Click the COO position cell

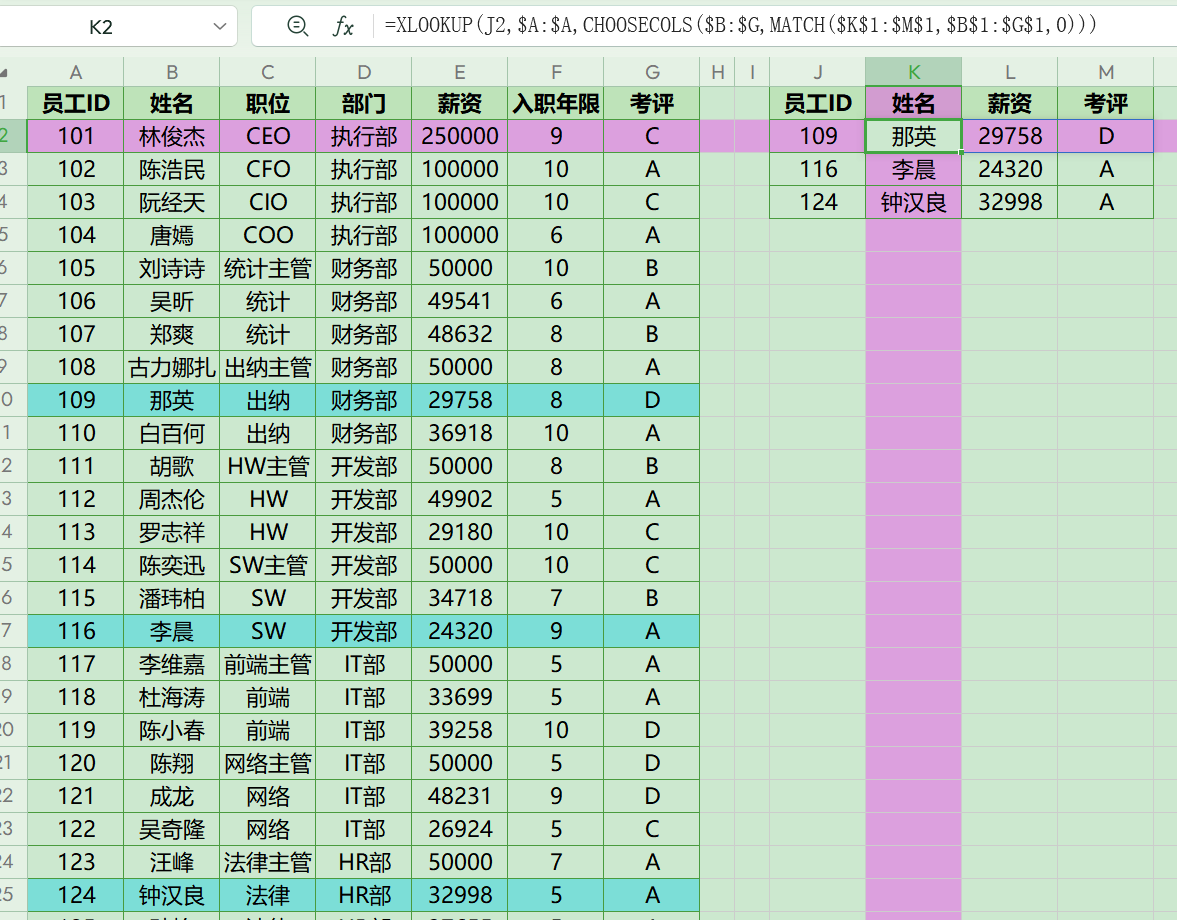pyautogui.click(x=268, y=235)
